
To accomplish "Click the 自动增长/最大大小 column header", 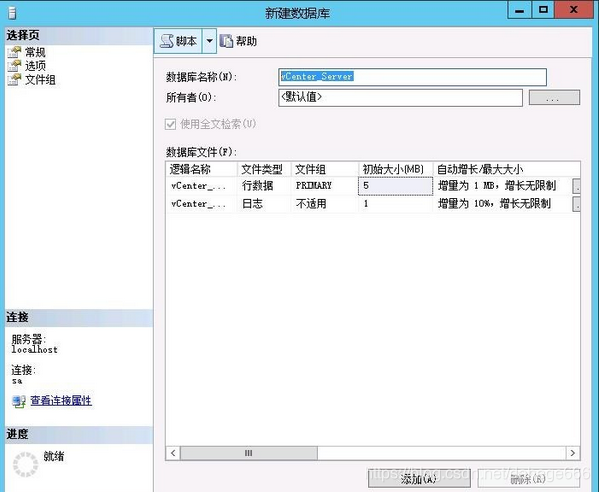I will coord(506,169).
